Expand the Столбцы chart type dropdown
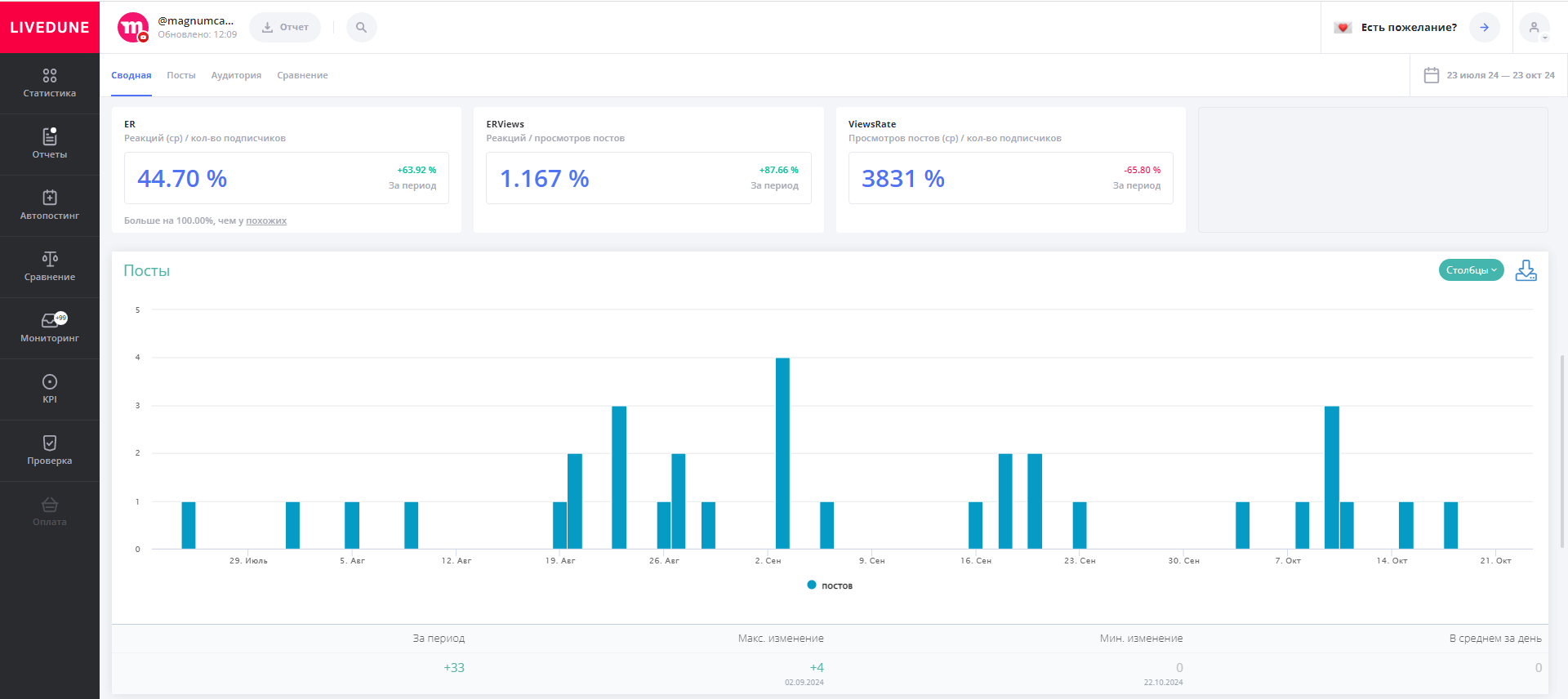The image size is (1568, 699). pos(1471,270)
